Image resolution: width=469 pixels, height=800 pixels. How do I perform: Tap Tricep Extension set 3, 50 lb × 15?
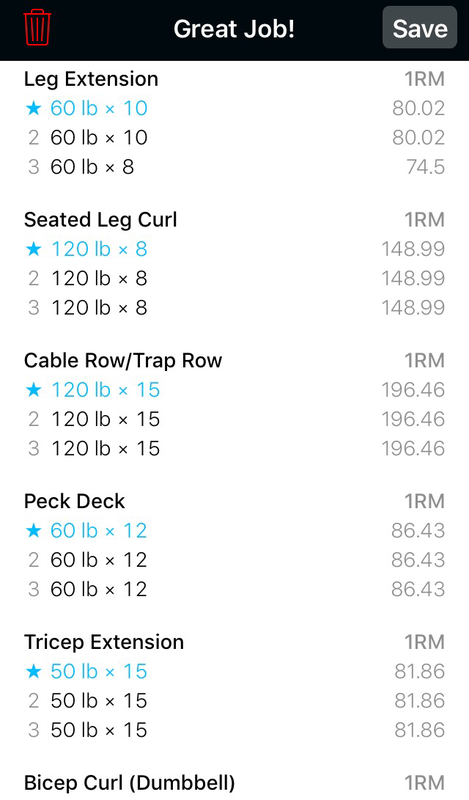pos(234,730)
